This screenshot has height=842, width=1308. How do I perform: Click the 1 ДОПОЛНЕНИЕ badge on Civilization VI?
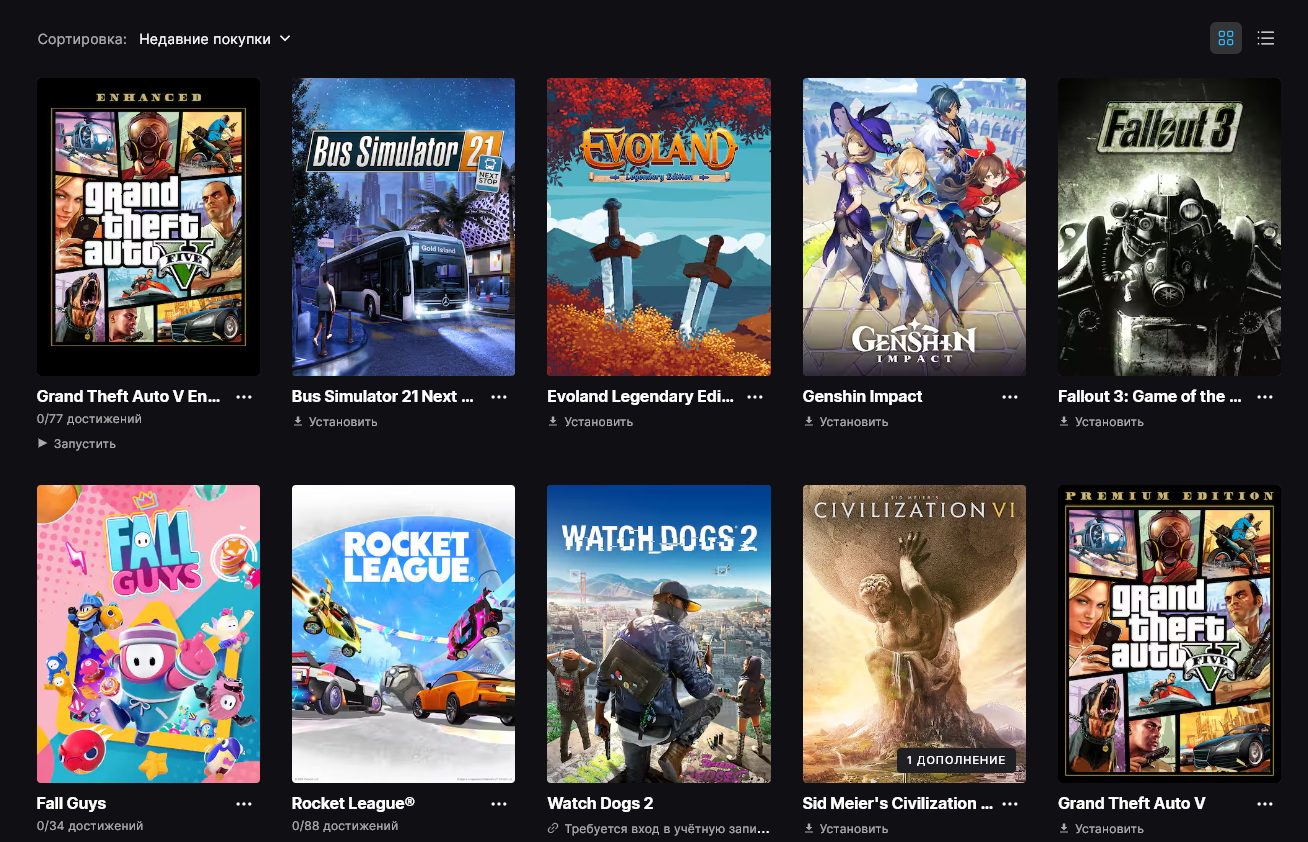(x=956, y=760)
